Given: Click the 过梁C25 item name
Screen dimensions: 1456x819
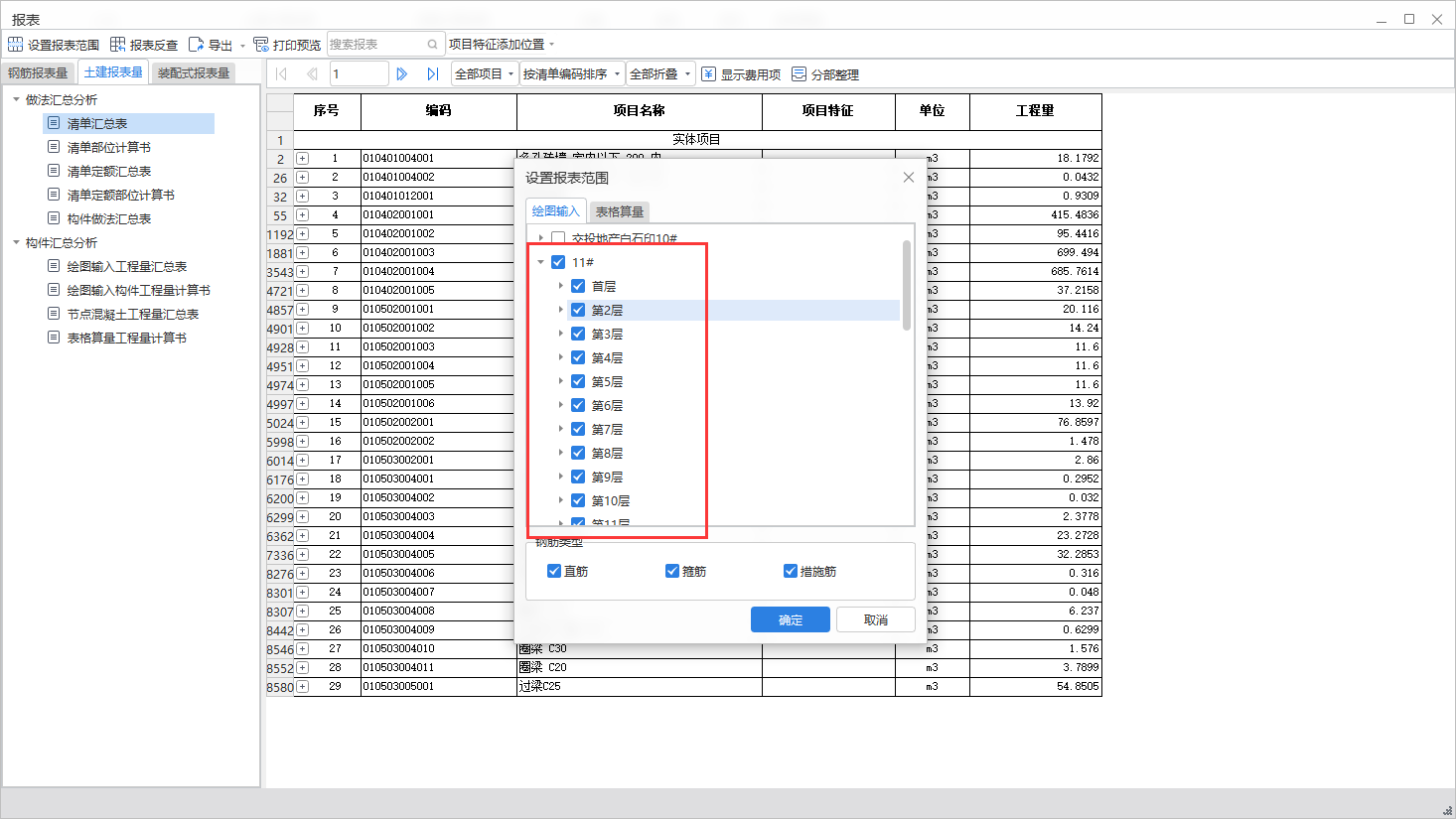Looking at the screenshot, I should tap(540, 686).
